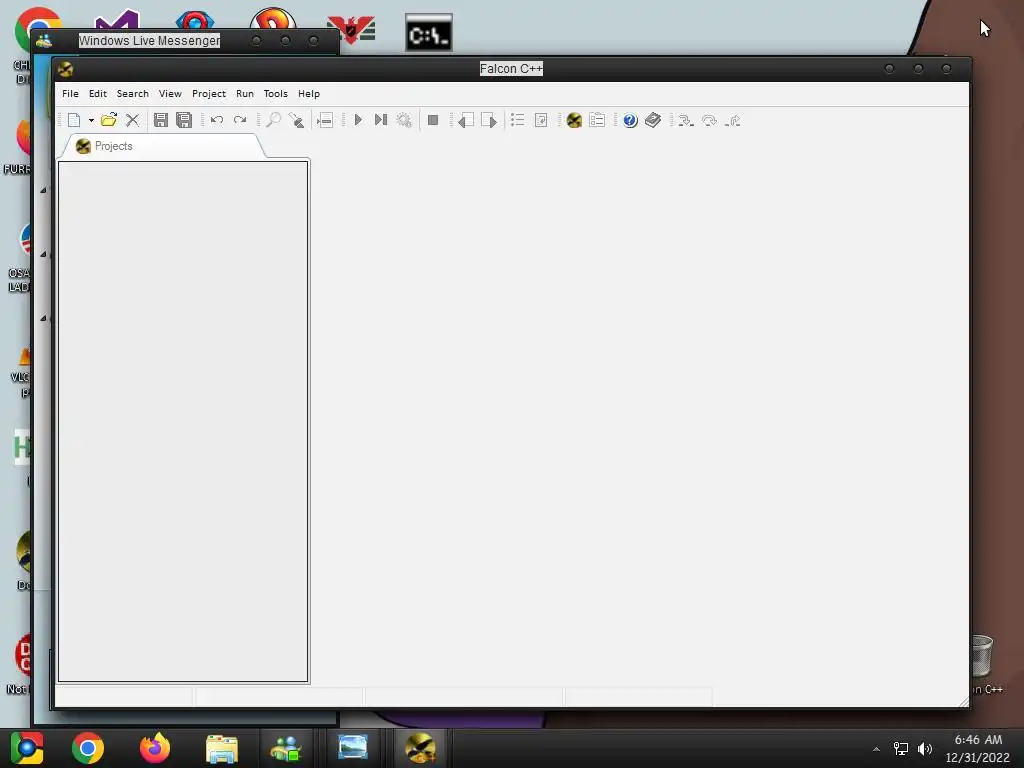Viewport: 1024px width, 768px height.
Task: Click the Step Over debug icon
Action: [x=709, y=120]
